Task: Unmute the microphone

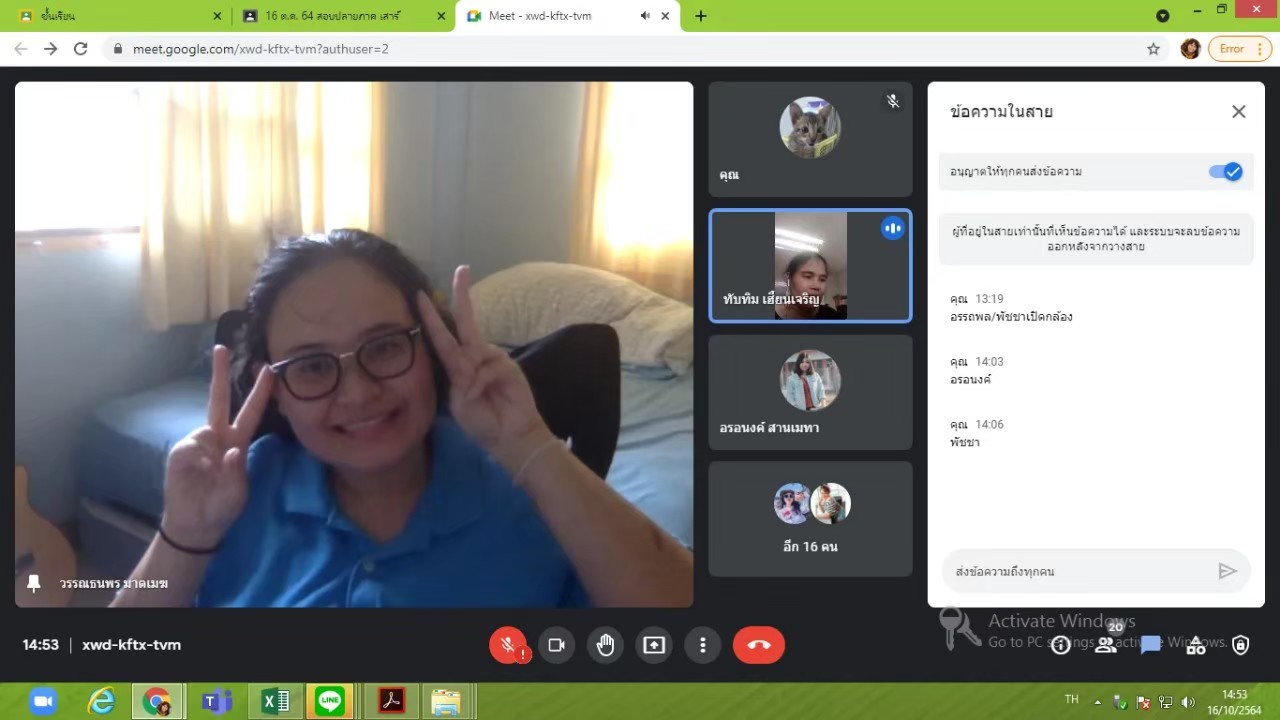Action: pyautogui.click(x=508, y=645)
